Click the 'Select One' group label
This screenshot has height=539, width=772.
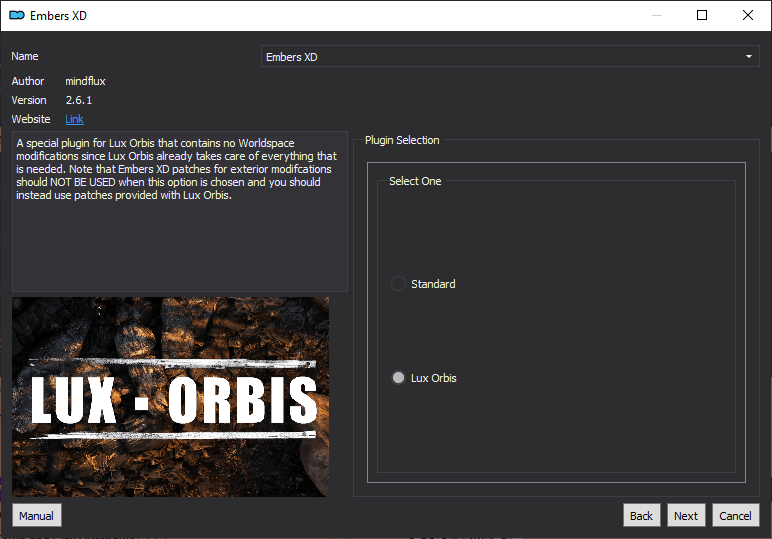pyautogui.click(x=415, y=181)
